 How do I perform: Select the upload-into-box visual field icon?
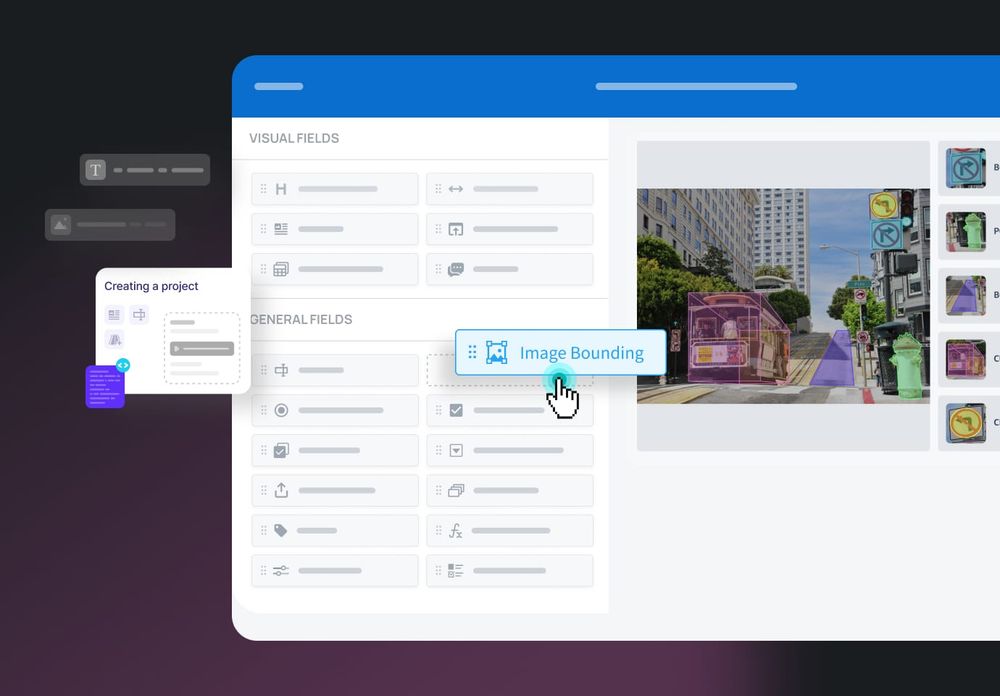coord(455,229)
